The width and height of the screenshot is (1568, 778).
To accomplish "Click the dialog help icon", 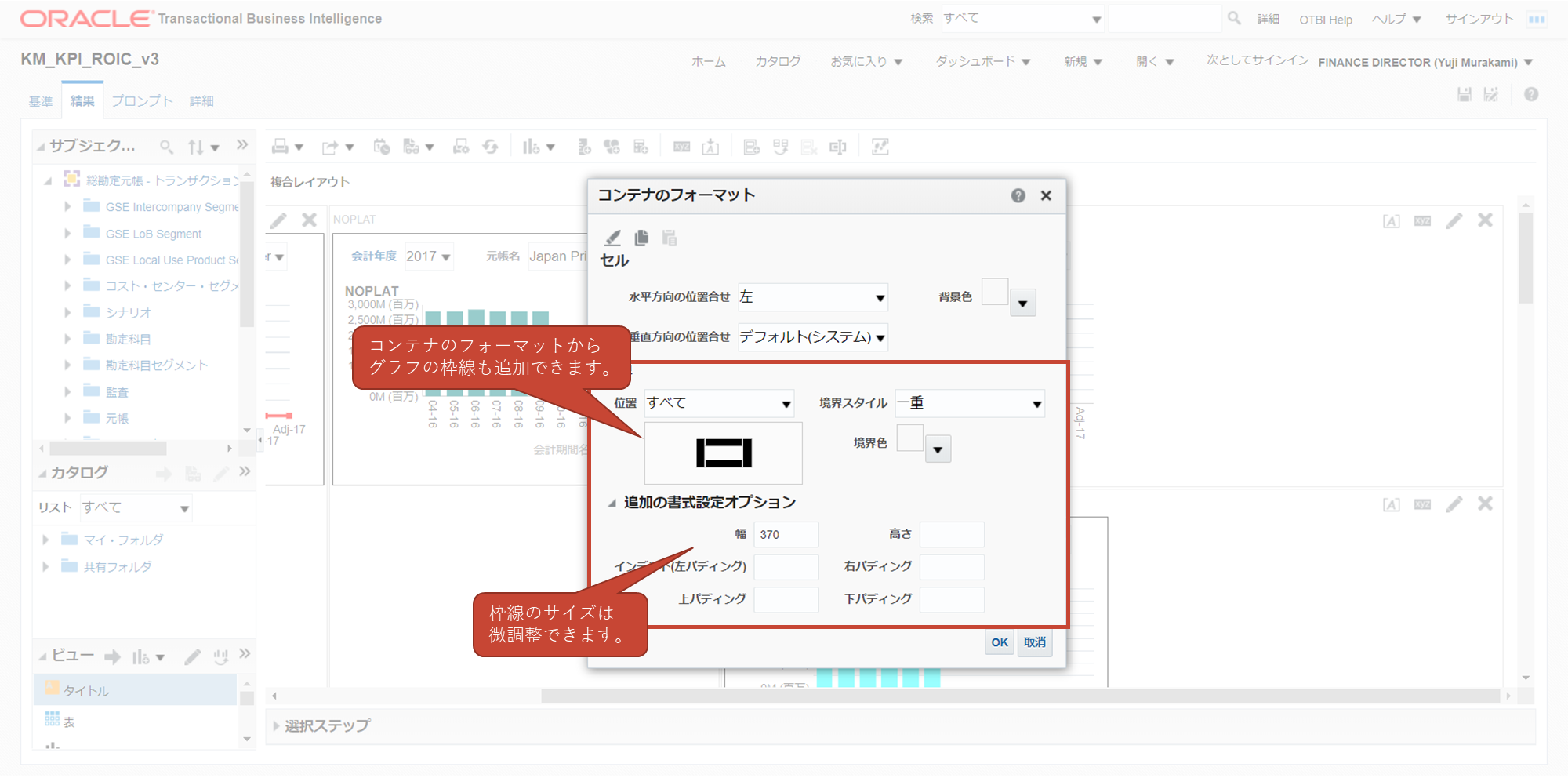I will click(1018, 195).
